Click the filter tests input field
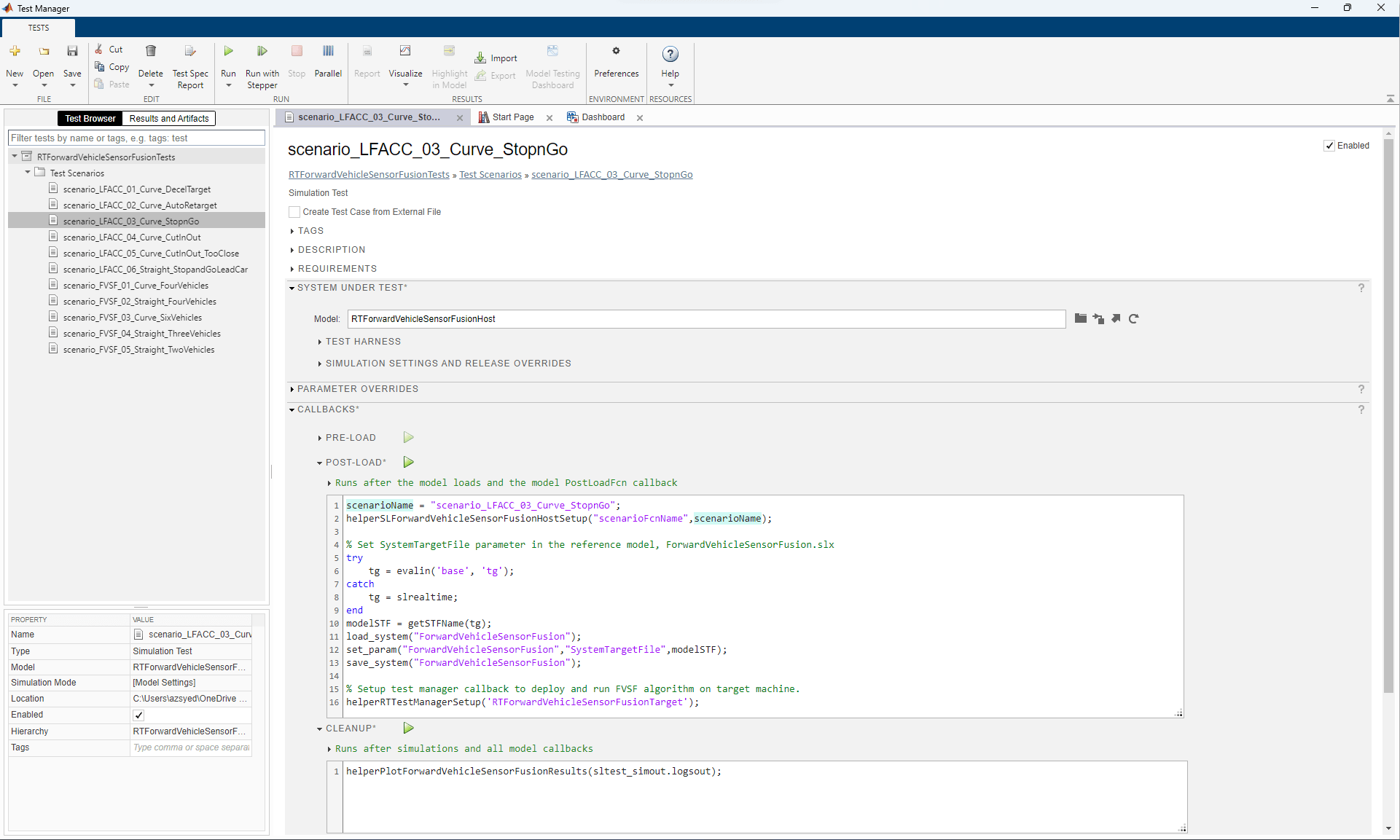The height and width of the screenshot is (840, 1400). 136,138
